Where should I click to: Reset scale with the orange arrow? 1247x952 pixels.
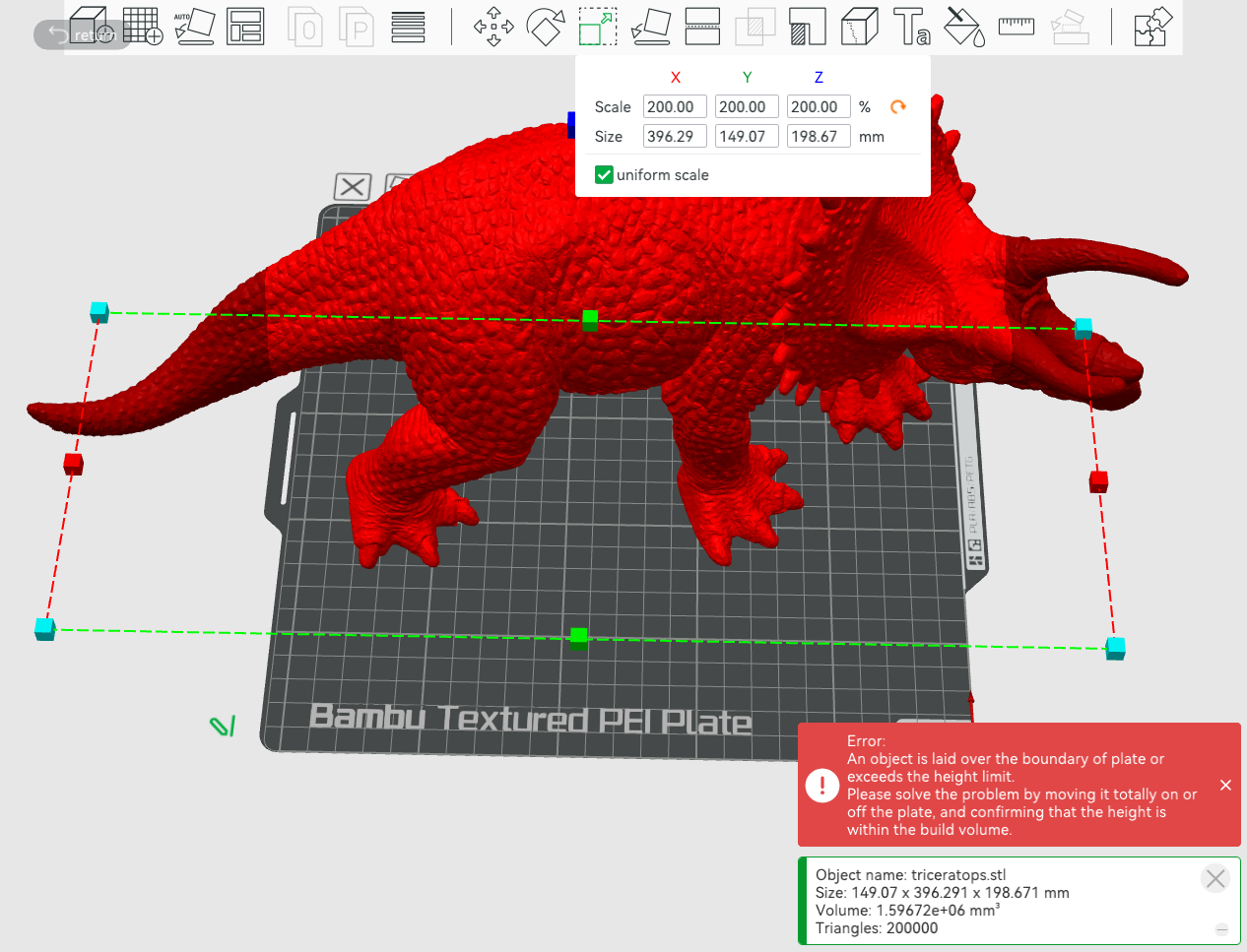click(x=897, y=106)
